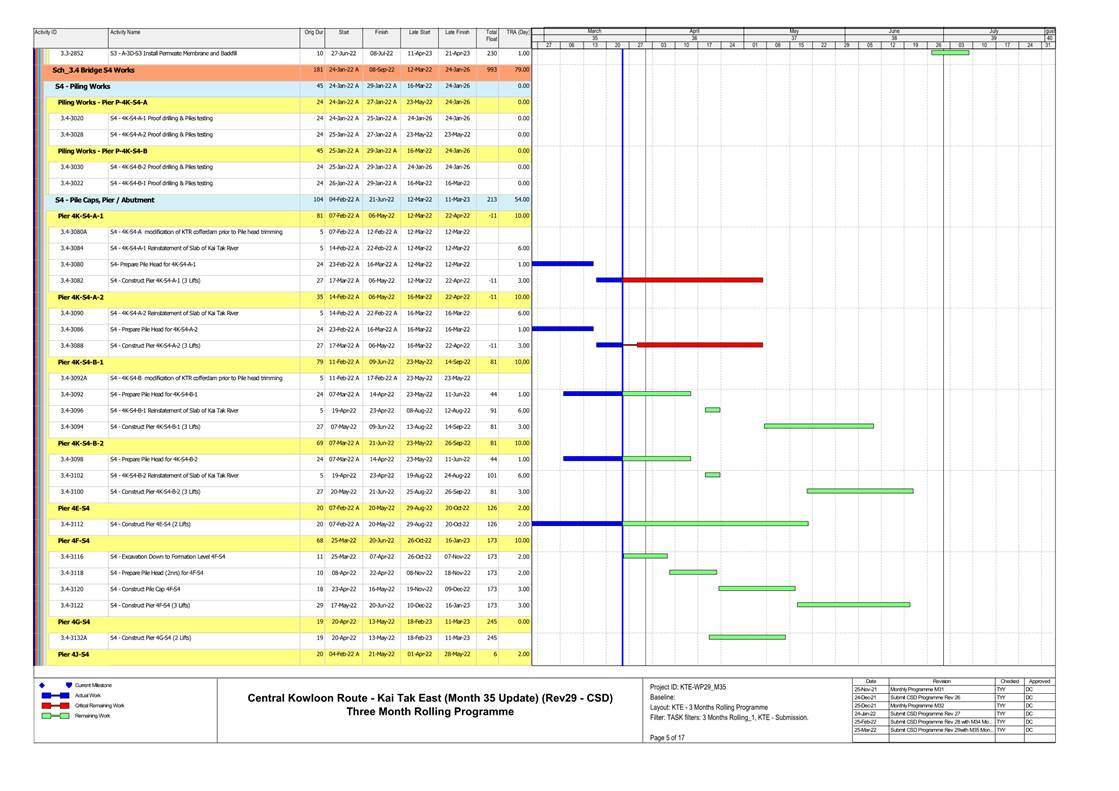Click the Orig Dur column header
The width and height of the screenshot is (1119, 791).
point(314,33)
